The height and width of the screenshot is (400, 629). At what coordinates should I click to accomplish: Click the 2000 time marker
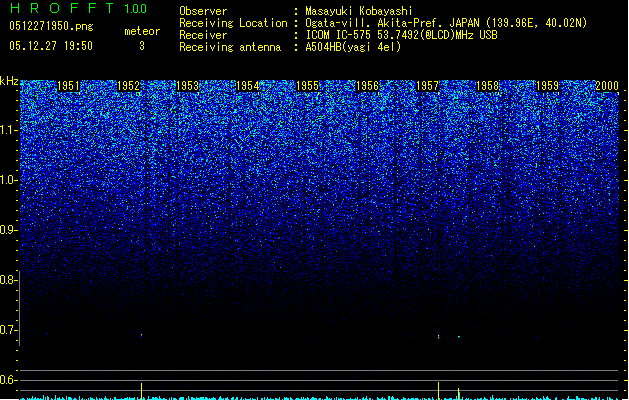pos(607,86)
